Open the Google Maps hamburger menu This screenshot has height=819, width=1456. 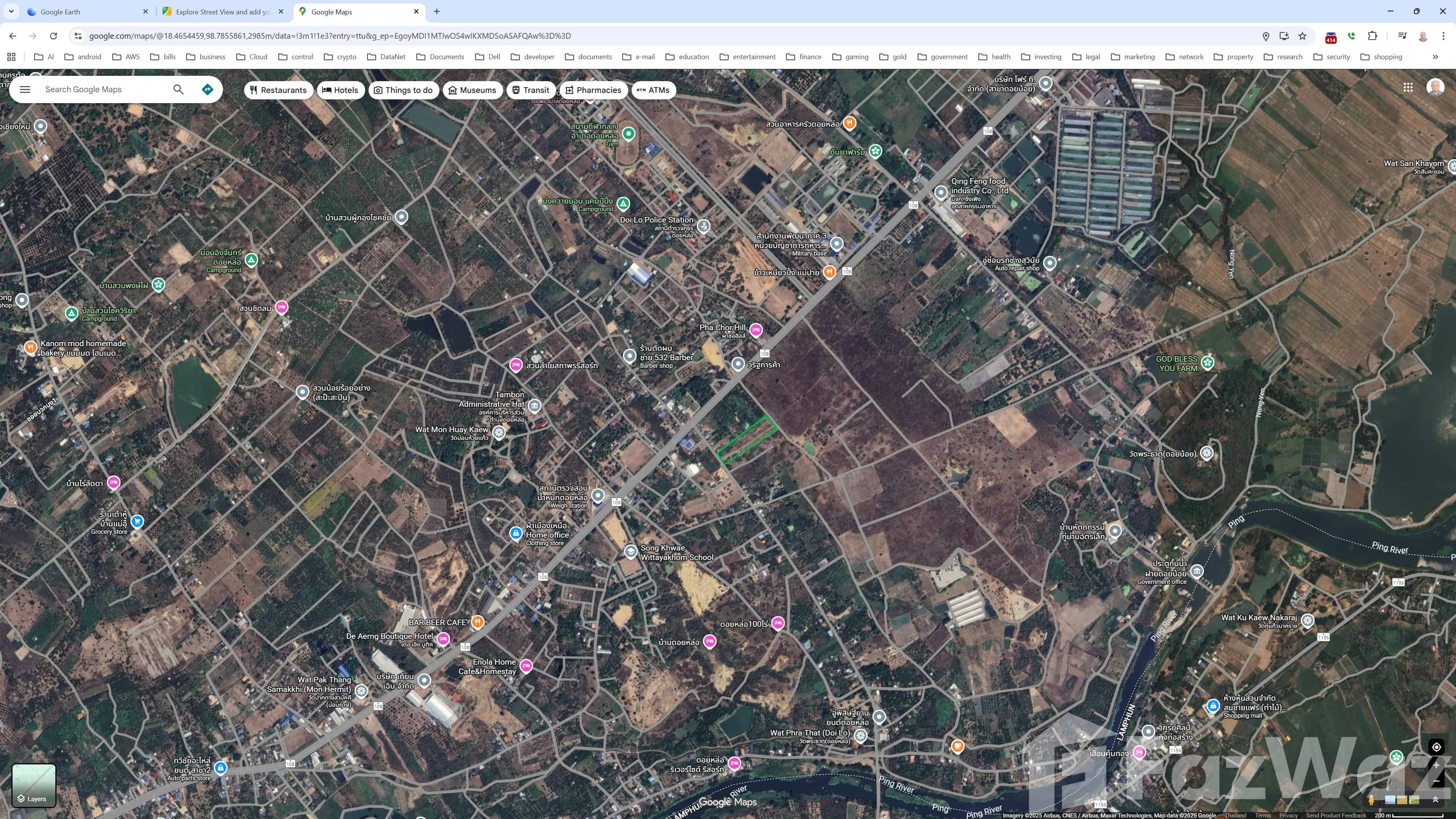click(x=25, y=89)
